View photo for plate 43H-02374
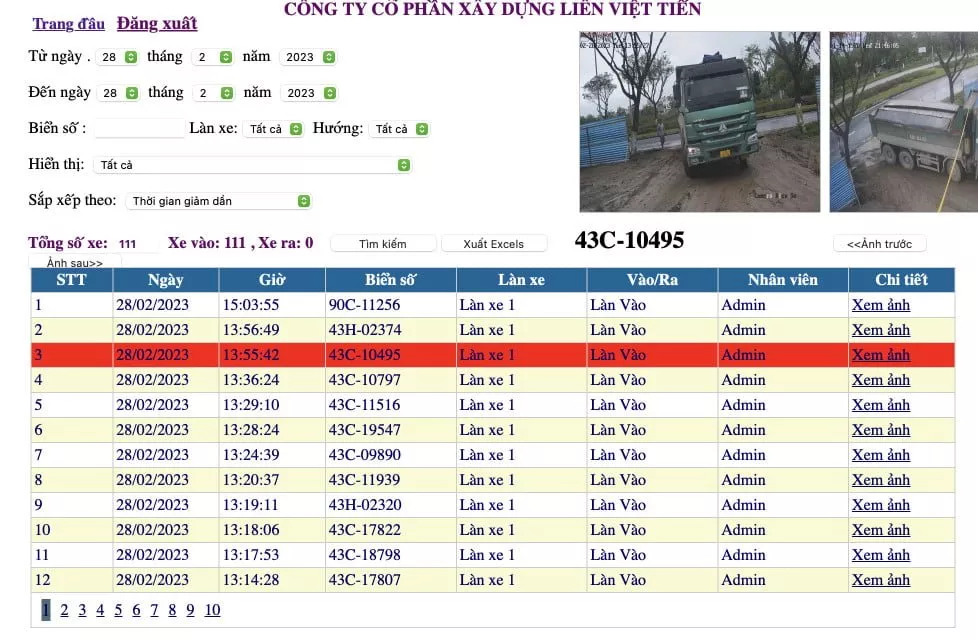This screenshot has height=639, width=978. 881,330
